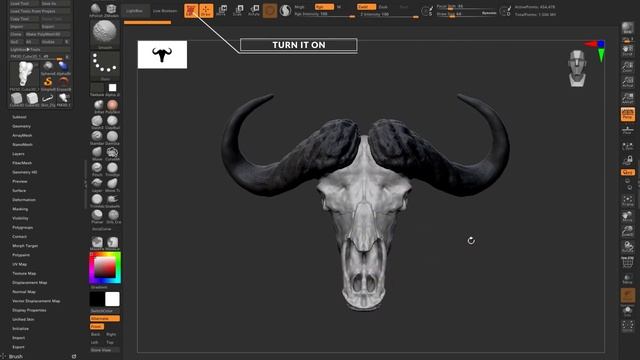Click the Transp transparency icon

click(x=627, y=279)
